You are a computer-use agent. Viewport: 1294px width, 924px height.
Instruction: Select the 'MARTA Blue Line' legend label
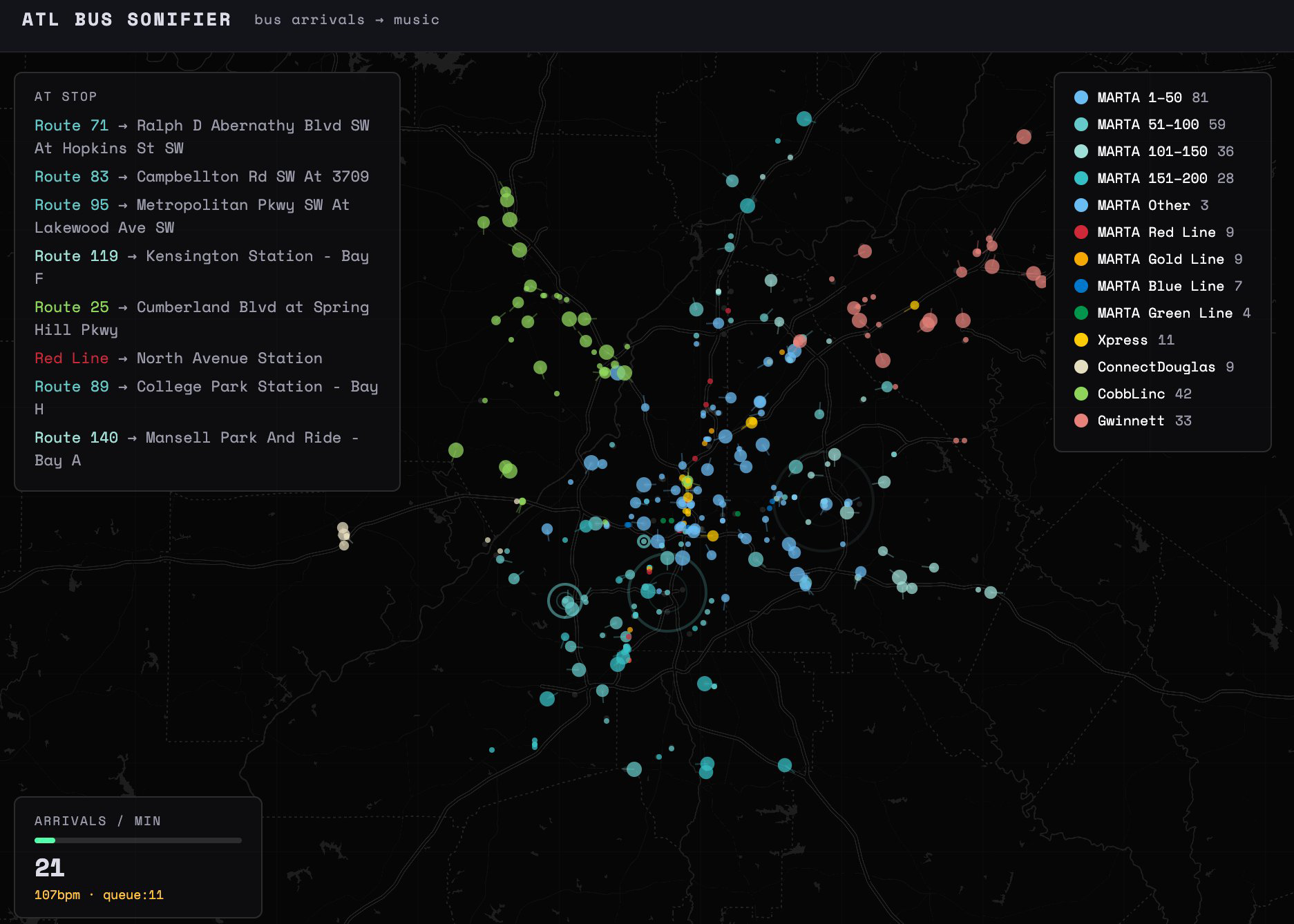coord(1161,286)
